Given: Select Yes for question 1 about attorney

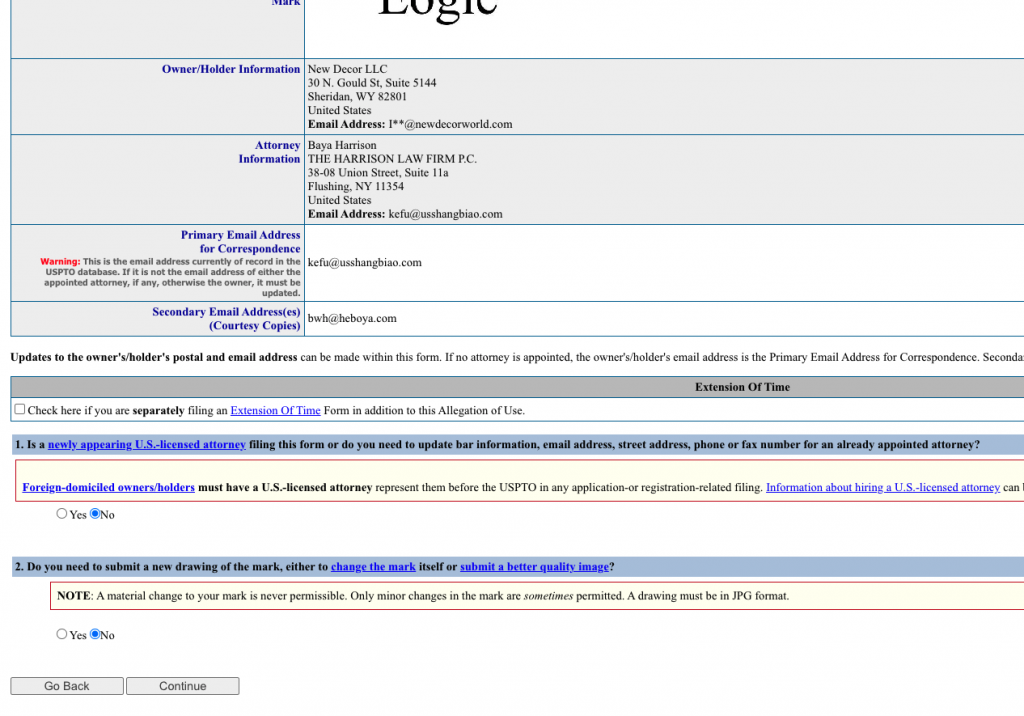Looking at the screenshot, I should pos(61,513).
